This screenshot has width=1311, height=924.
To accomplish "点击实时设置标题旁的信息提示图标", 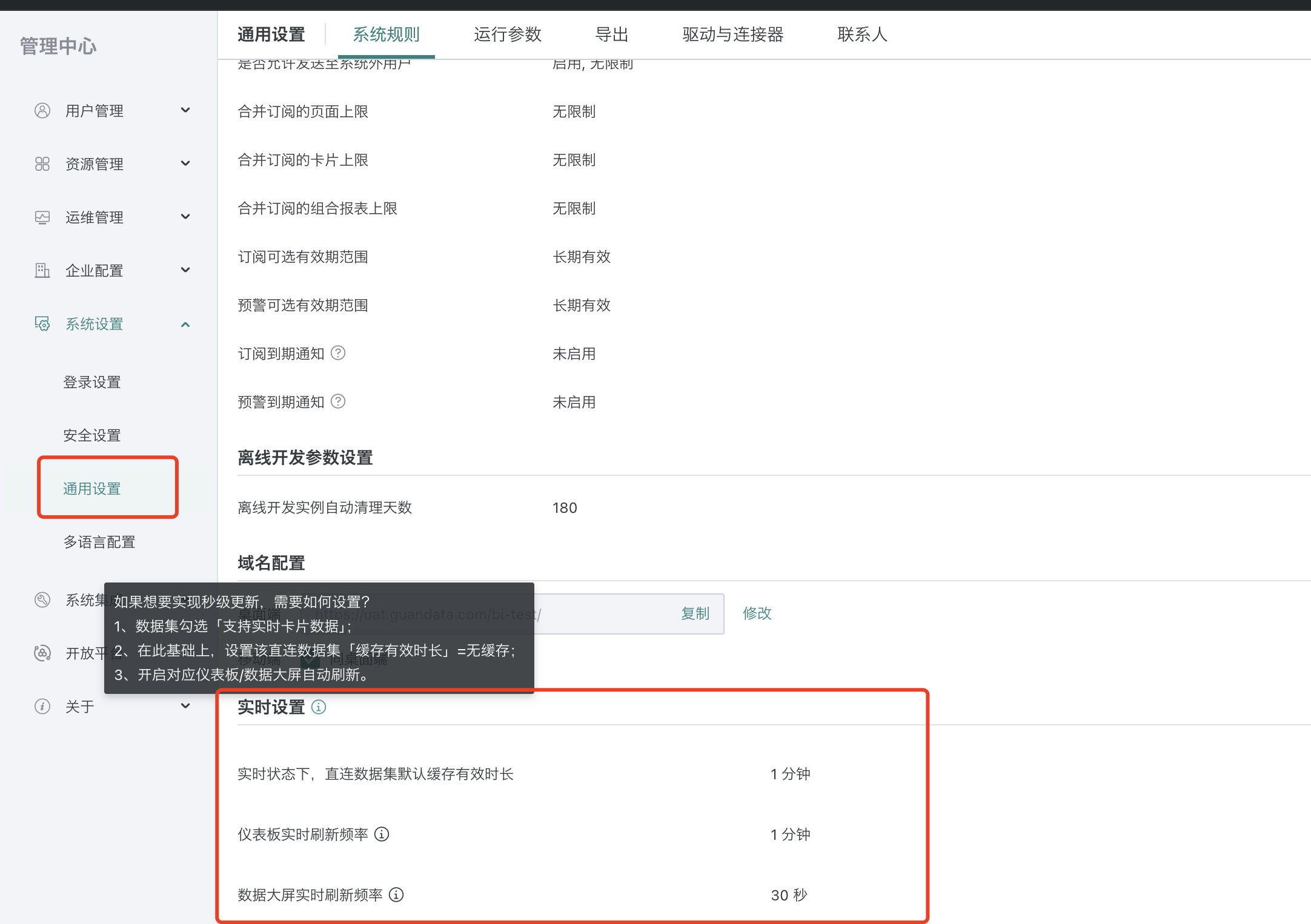I will (x=319, y=707).
